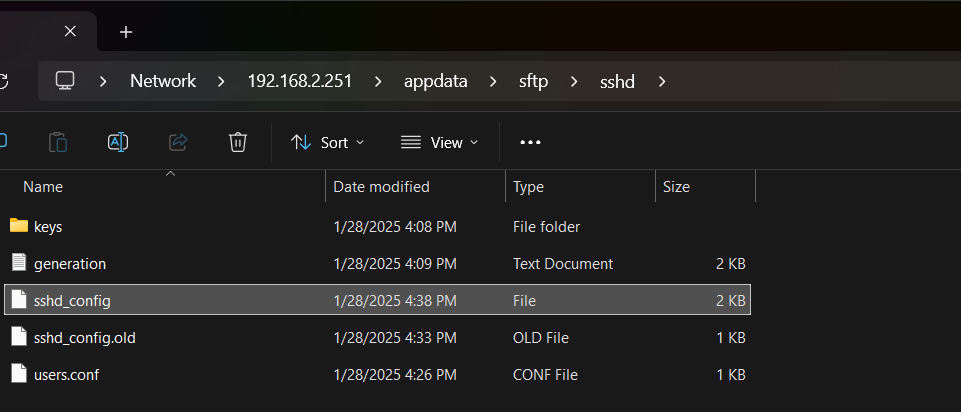961x412 pixels.
Task: Select the users.conf file
Action: [378, 375]
